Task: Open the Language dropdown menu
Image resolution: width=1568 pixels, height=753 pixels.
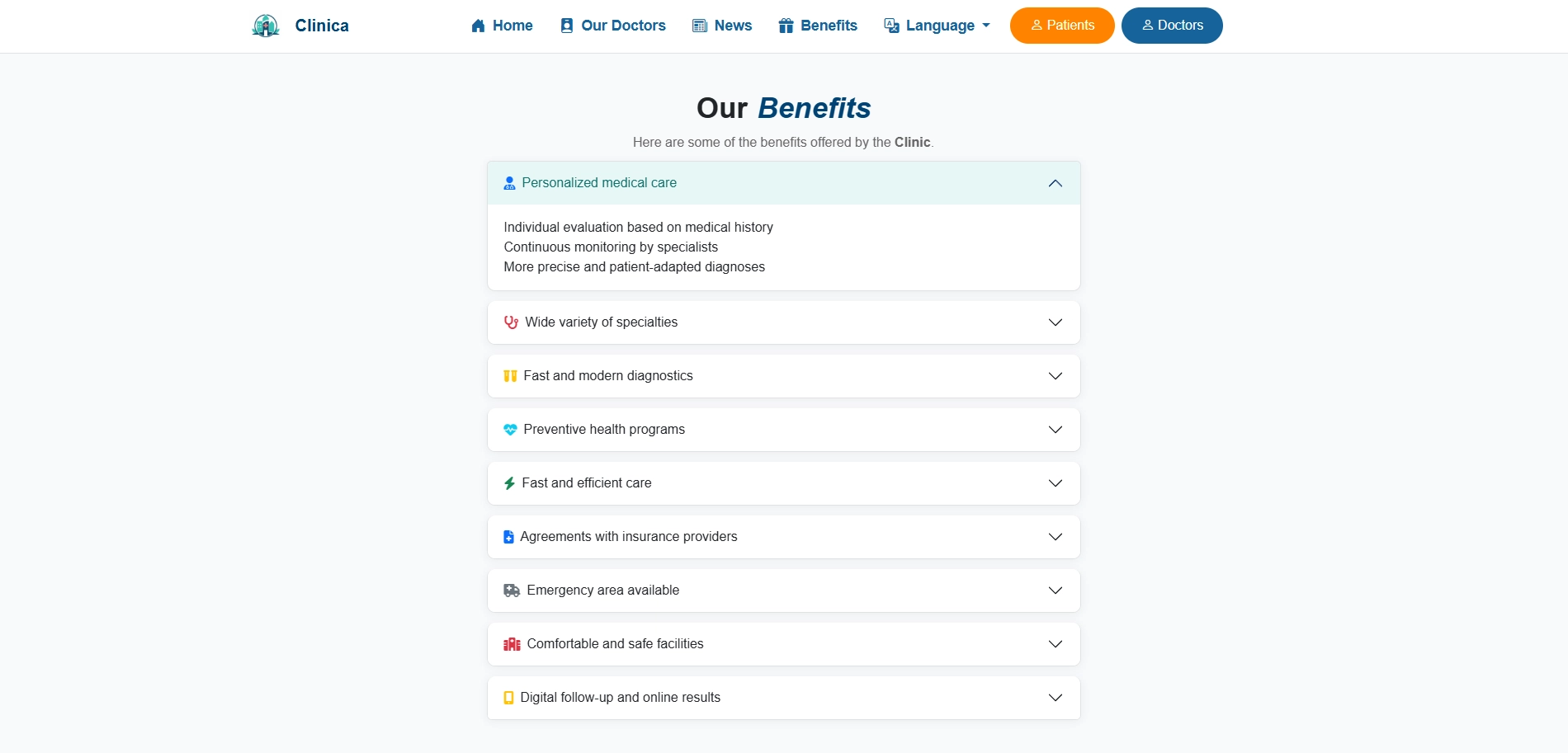Action: click(x=937, y=26)
